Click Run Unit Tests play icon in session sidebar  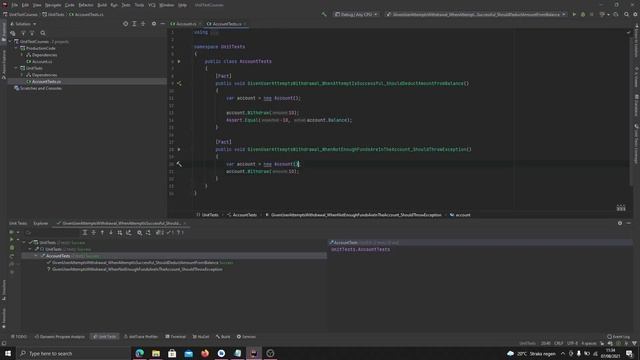(11, 240)
